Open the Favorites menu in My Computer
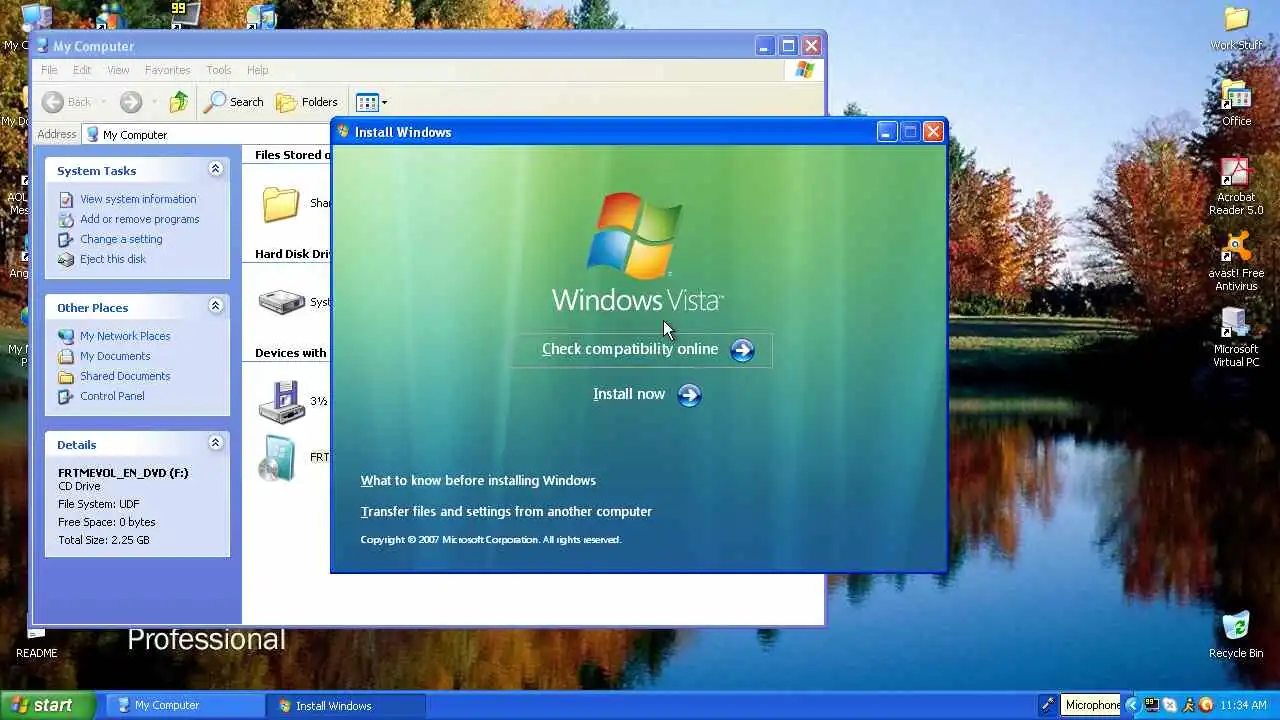This screenshot has width=1280, height=720. tap(167, 70)
